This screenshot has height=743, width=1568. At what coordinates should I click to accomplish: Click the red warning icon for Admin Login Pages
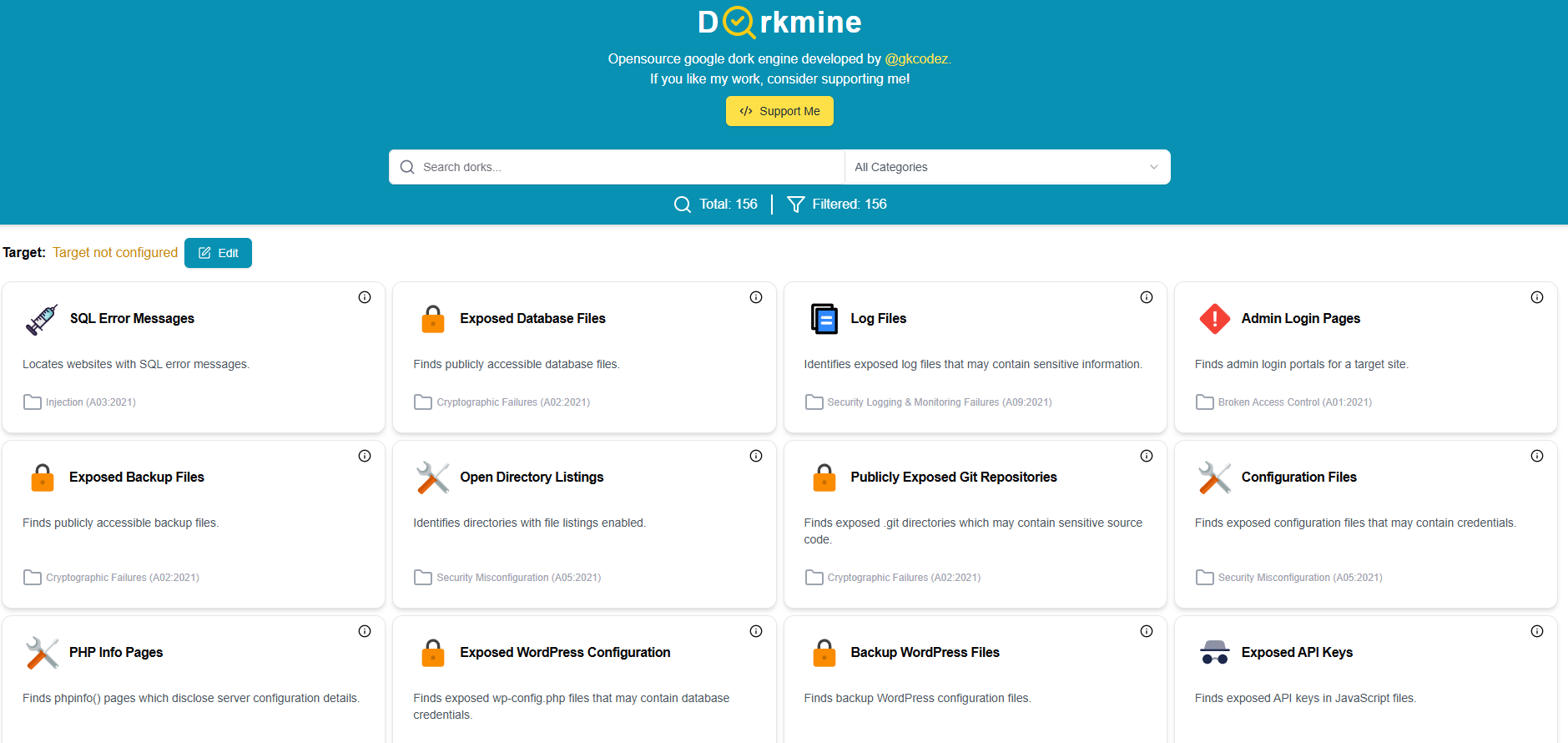tap(1214, 319)
